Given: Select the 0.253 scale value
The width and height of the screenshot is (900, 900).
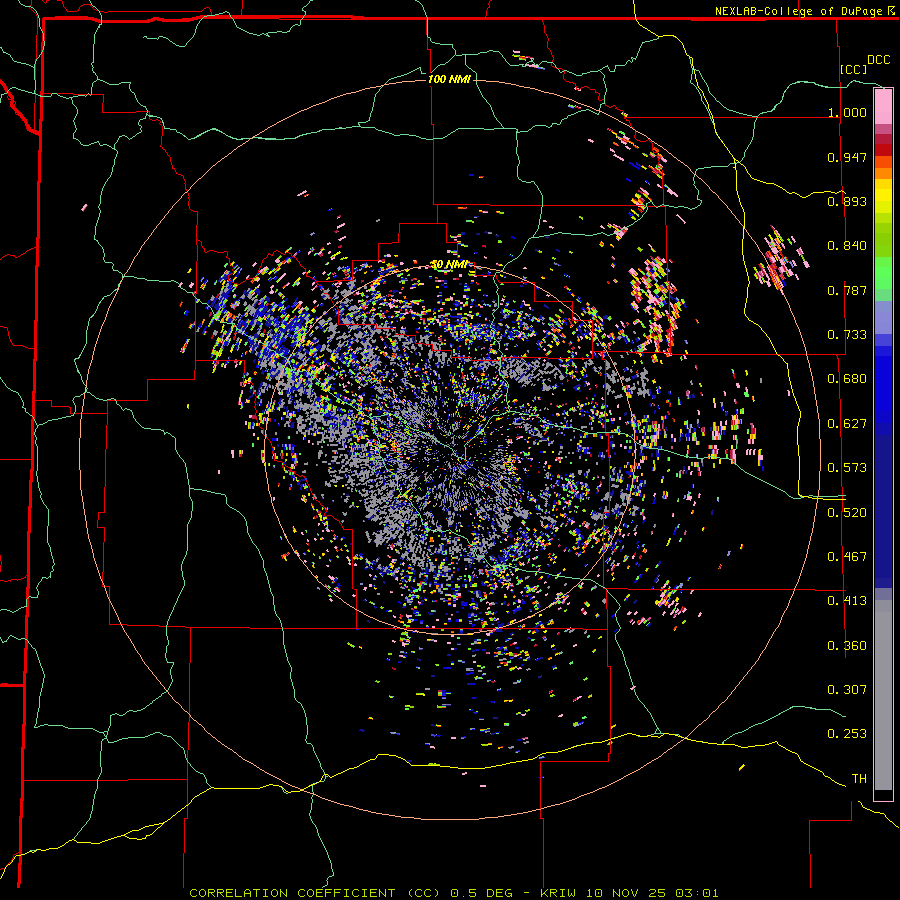Looking at the screenshot, I should pyautogui.click(x=847, y=734).
